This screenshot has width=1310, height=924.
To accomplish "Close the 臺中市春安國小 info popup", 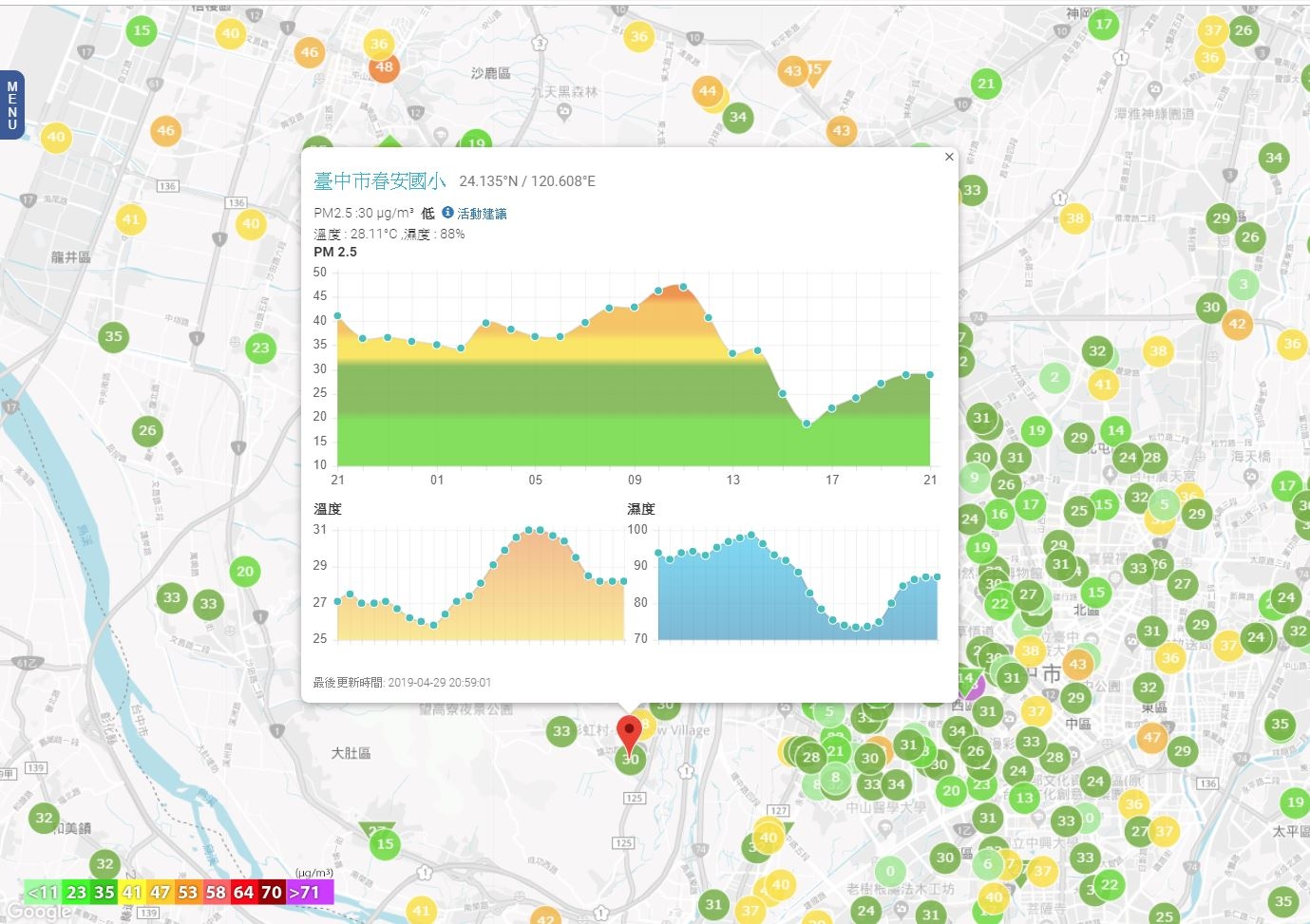I will [949, 157].
